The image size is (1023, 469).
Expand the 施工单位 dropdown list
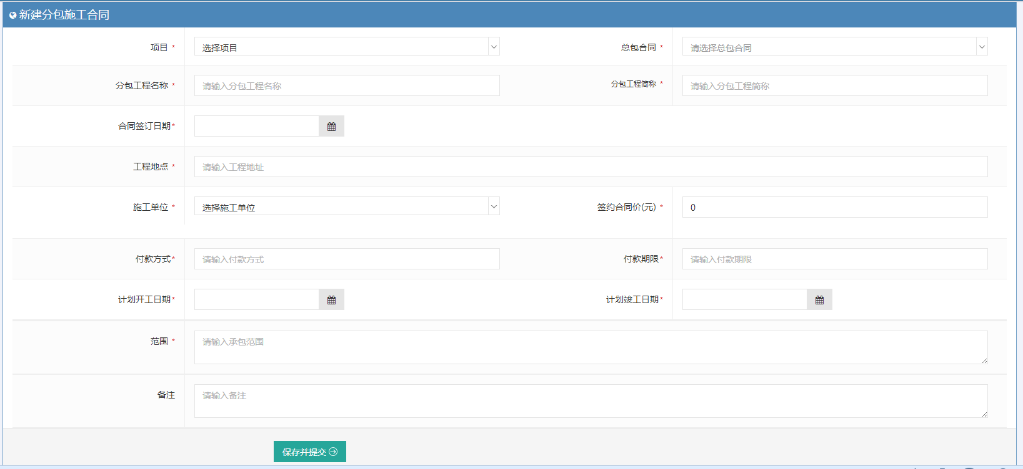coord(346,206)
